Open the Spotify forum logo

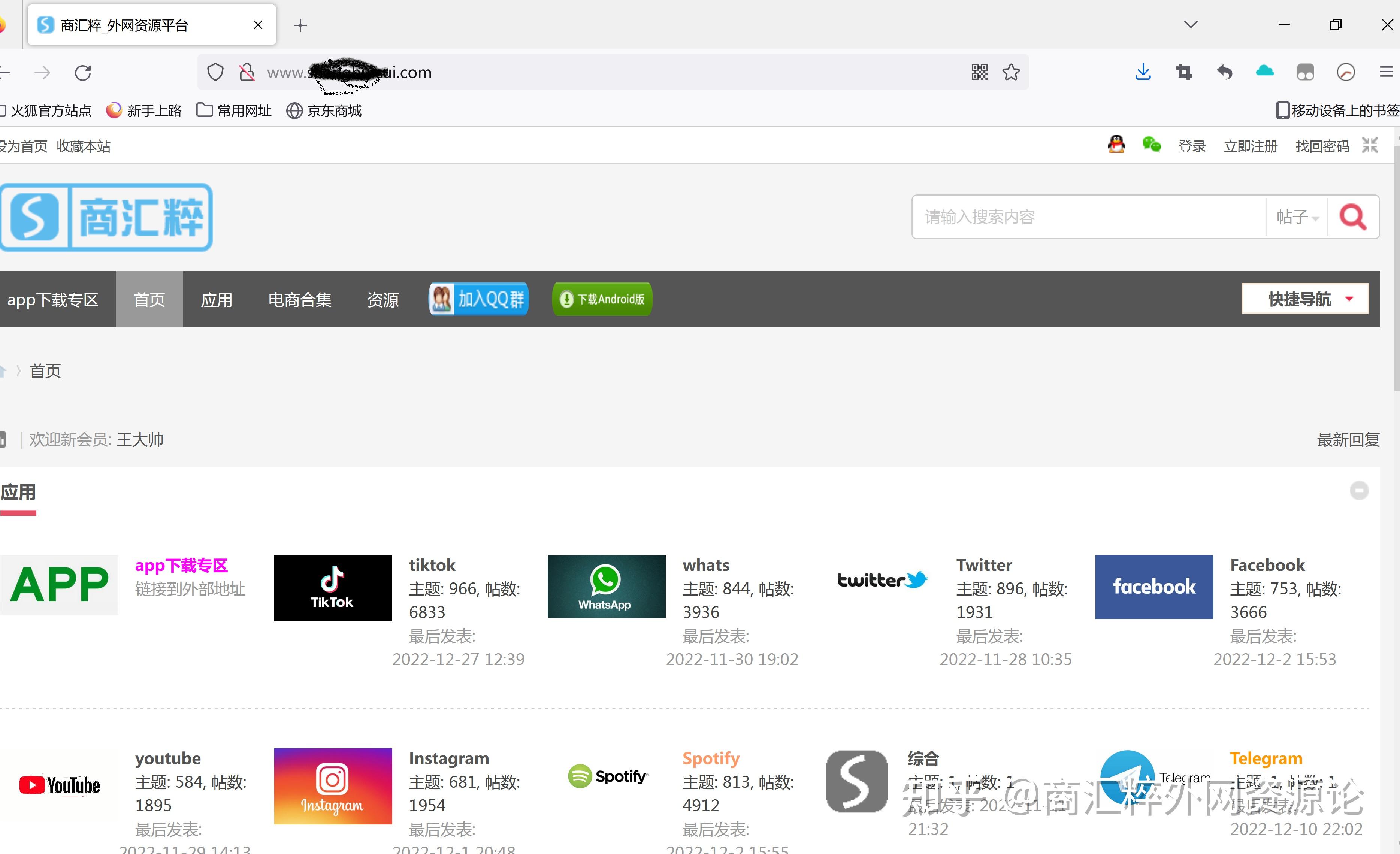(608, 776)
